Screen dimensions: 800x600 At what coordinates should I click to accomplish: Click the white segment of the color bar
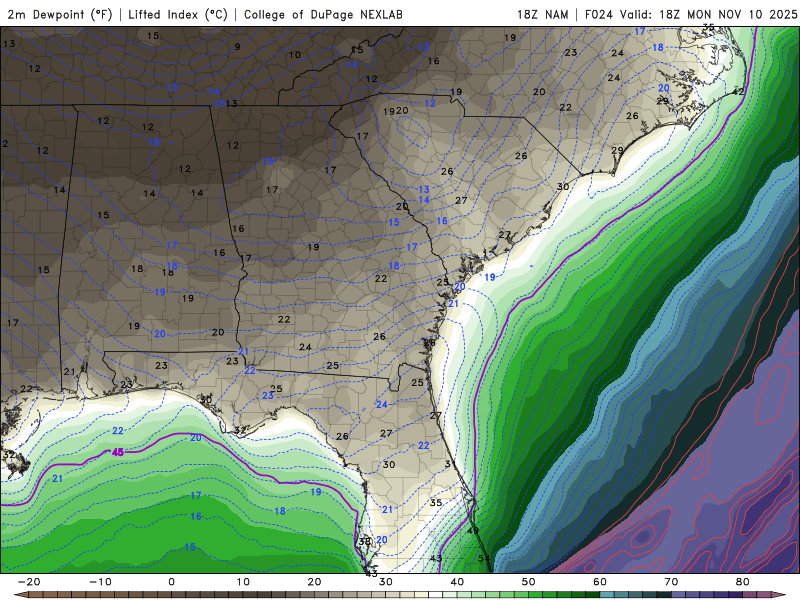coord(436,595)
